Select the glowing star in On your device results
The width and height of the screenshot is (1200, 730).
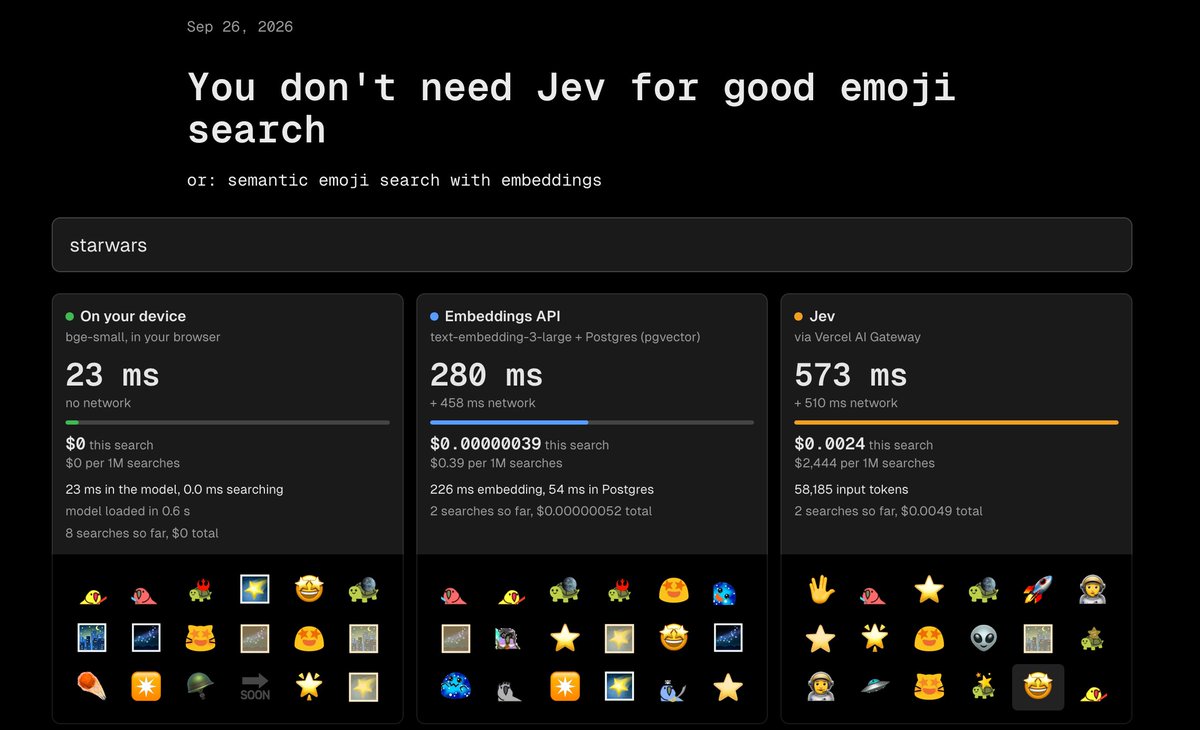[x=309, y=686]
